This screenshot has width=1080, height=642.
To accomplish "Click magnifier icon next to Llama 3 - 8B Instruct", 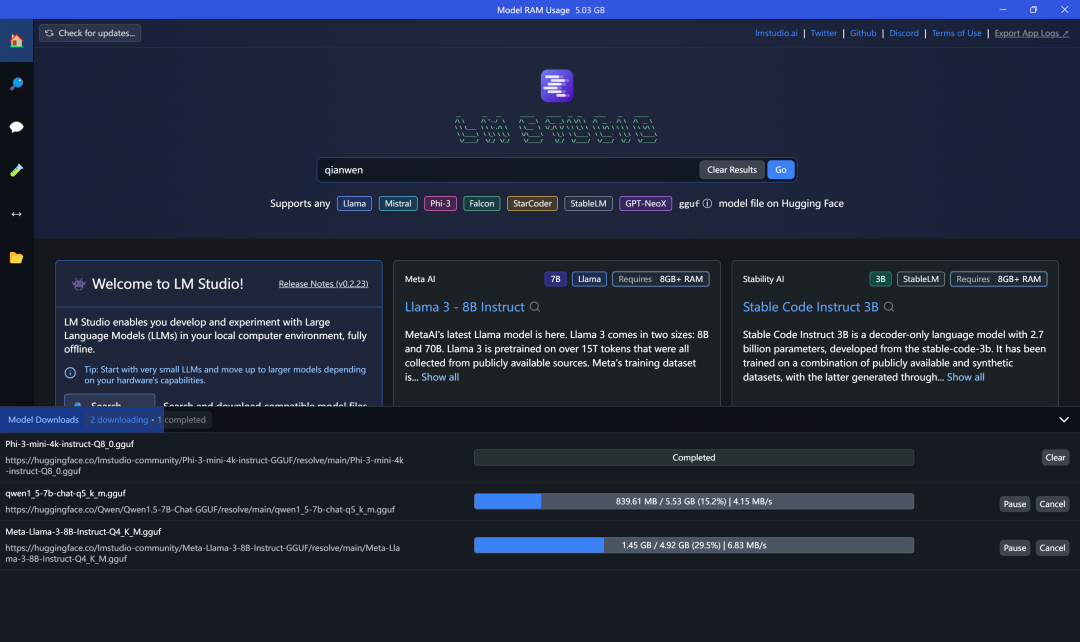I will coord(535,307).
